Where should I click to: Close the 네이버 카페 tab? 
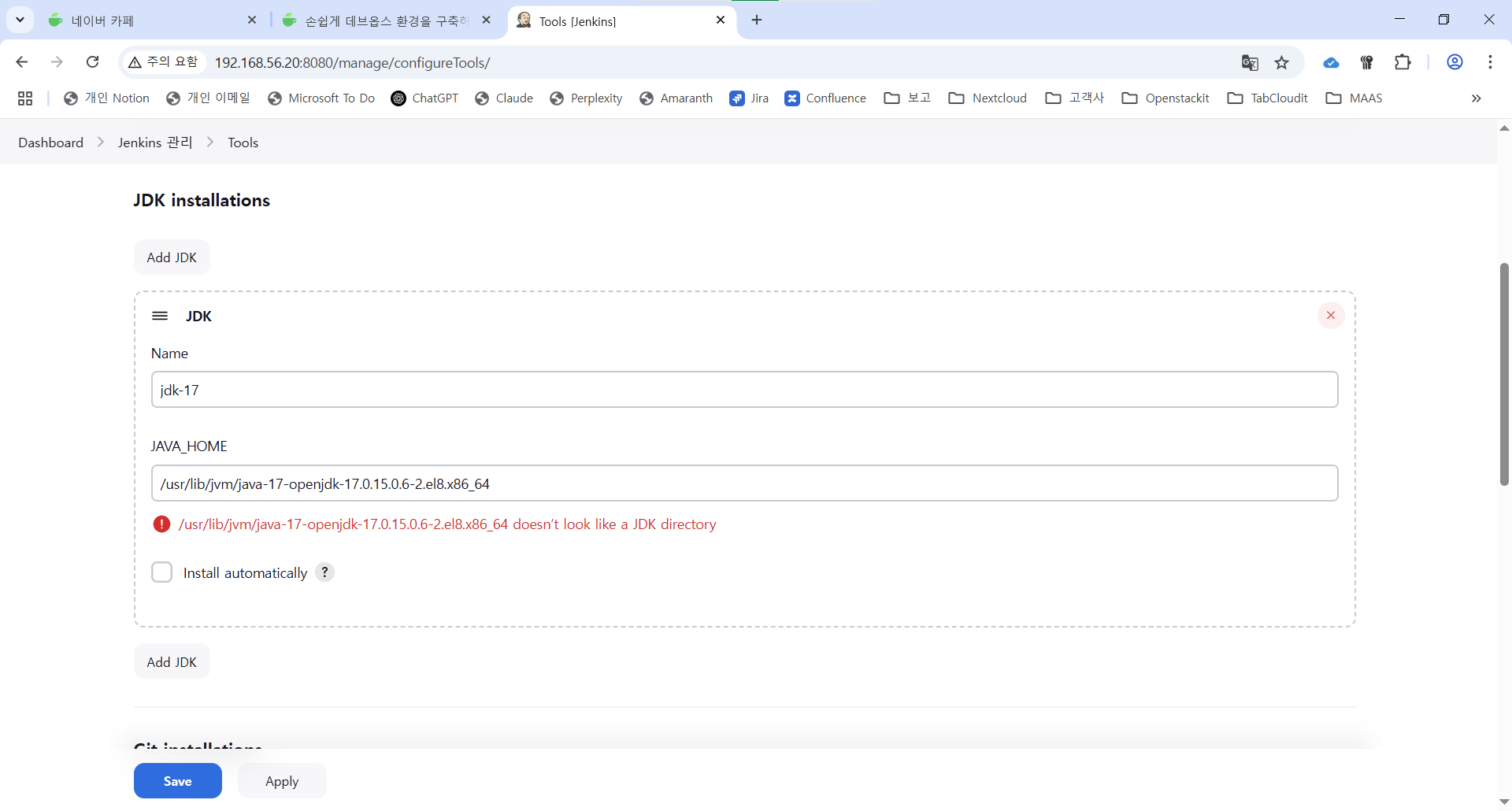(x=252, y=20)
